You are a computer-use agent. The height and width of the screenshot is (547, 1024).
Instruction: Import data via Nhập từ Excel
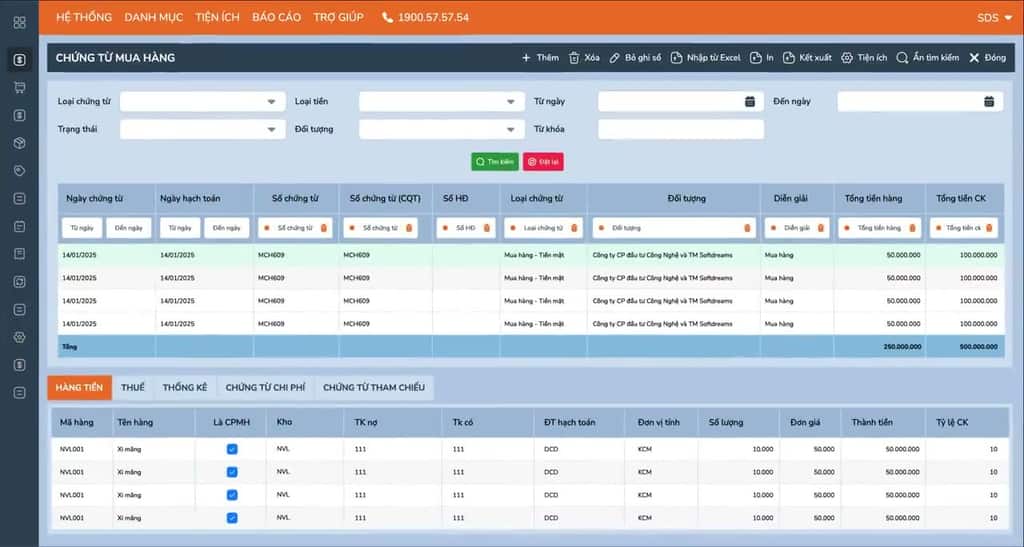706,57
